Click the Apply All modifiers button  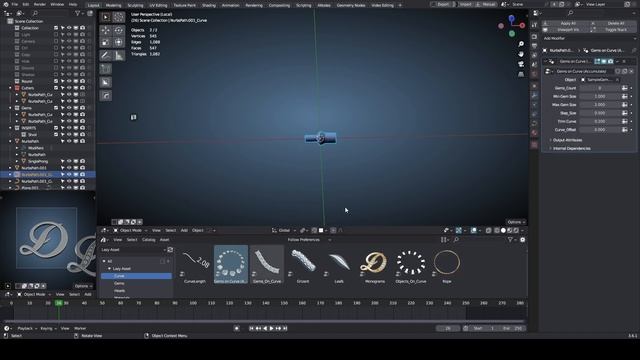(565, 23)
